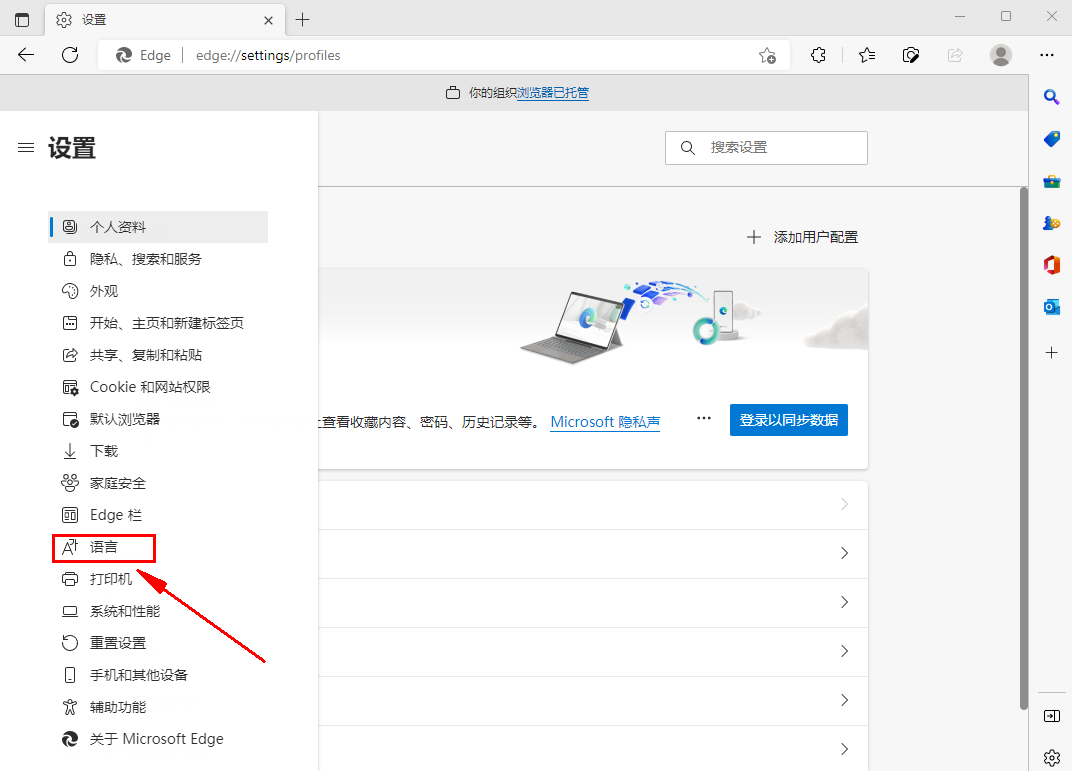Viewport: 1072px width, 771px height.
Task: Add this page to favorites star icon
Action: click(x=767, y=55)
